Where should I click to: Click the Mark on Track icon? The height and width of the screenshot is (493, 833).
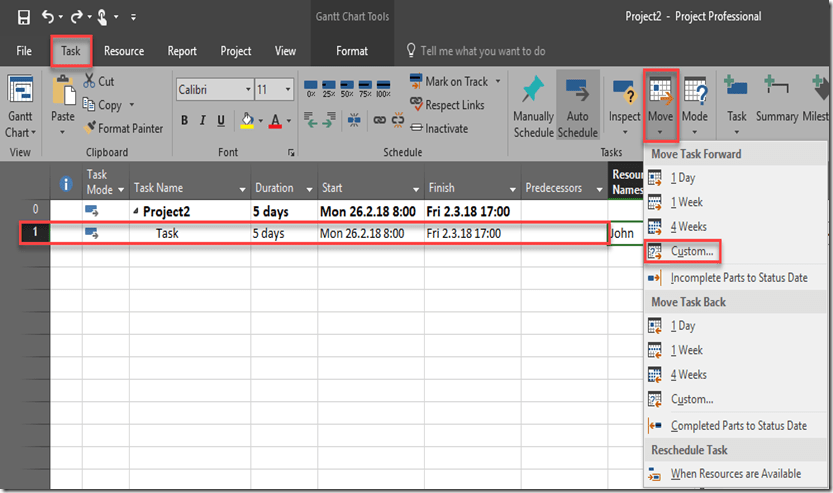pos(418,81)
